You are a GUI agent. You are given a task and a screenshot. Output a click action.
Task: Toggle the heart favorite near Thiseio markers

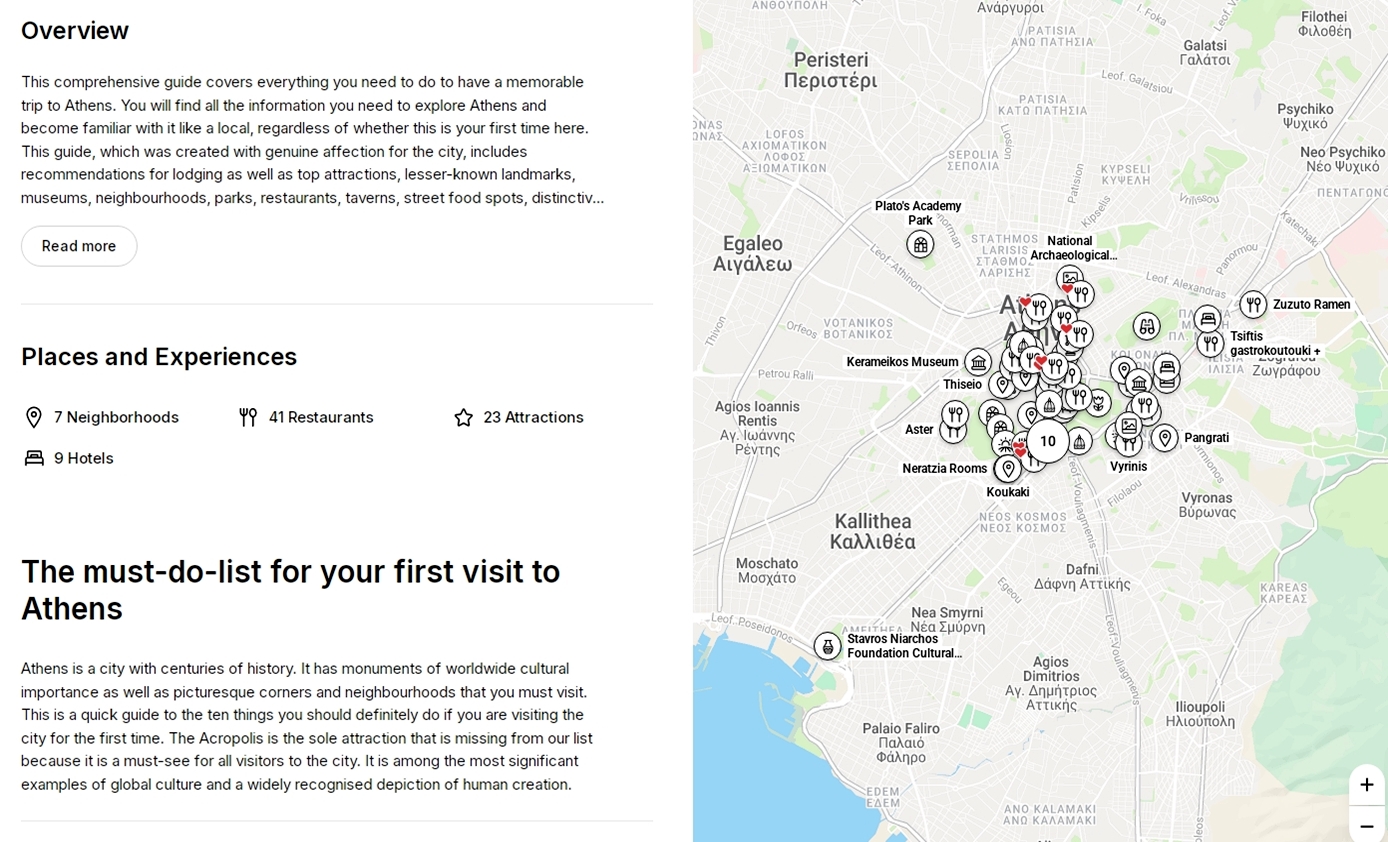[1040, 361]
